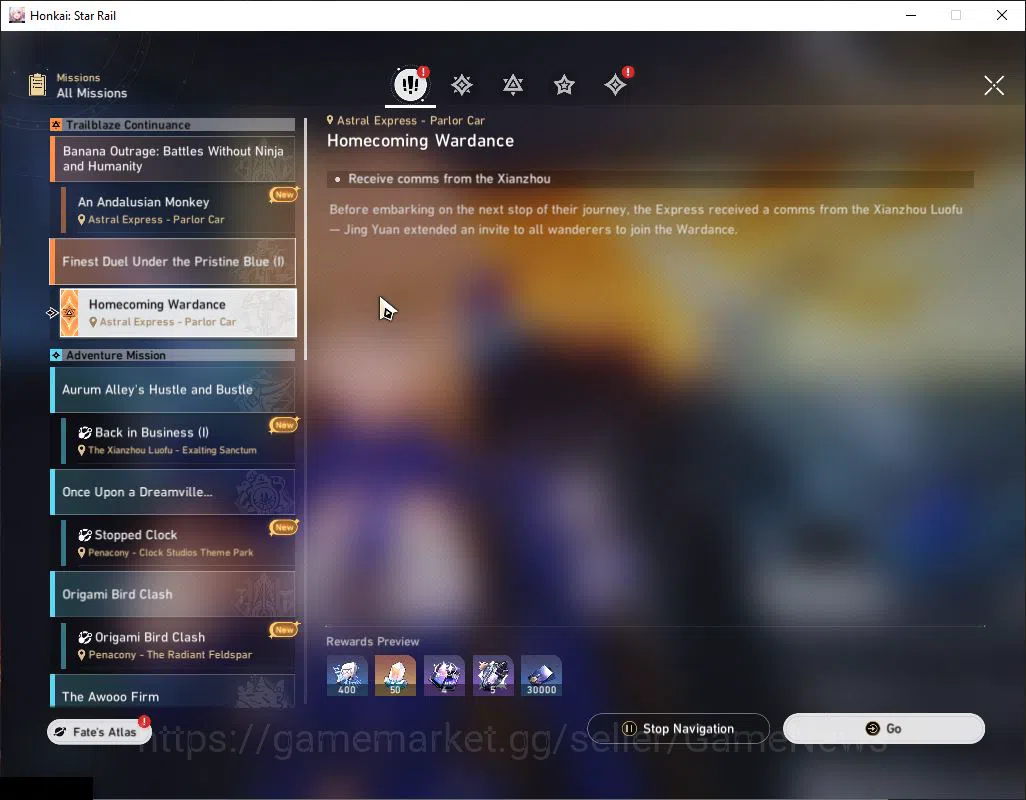Select Once Upon a Dreamville mission group

coord(173,492)
